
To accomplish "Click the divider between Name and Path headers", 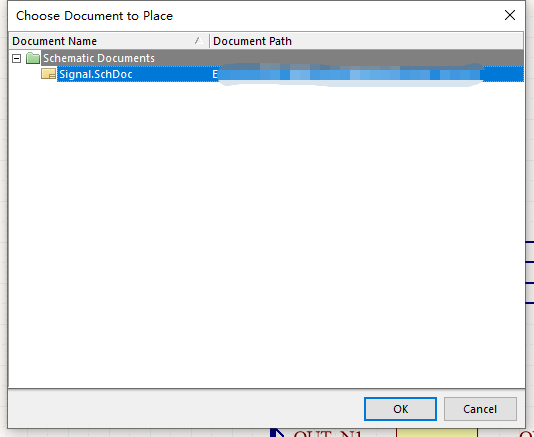I will tap(209, 41).
